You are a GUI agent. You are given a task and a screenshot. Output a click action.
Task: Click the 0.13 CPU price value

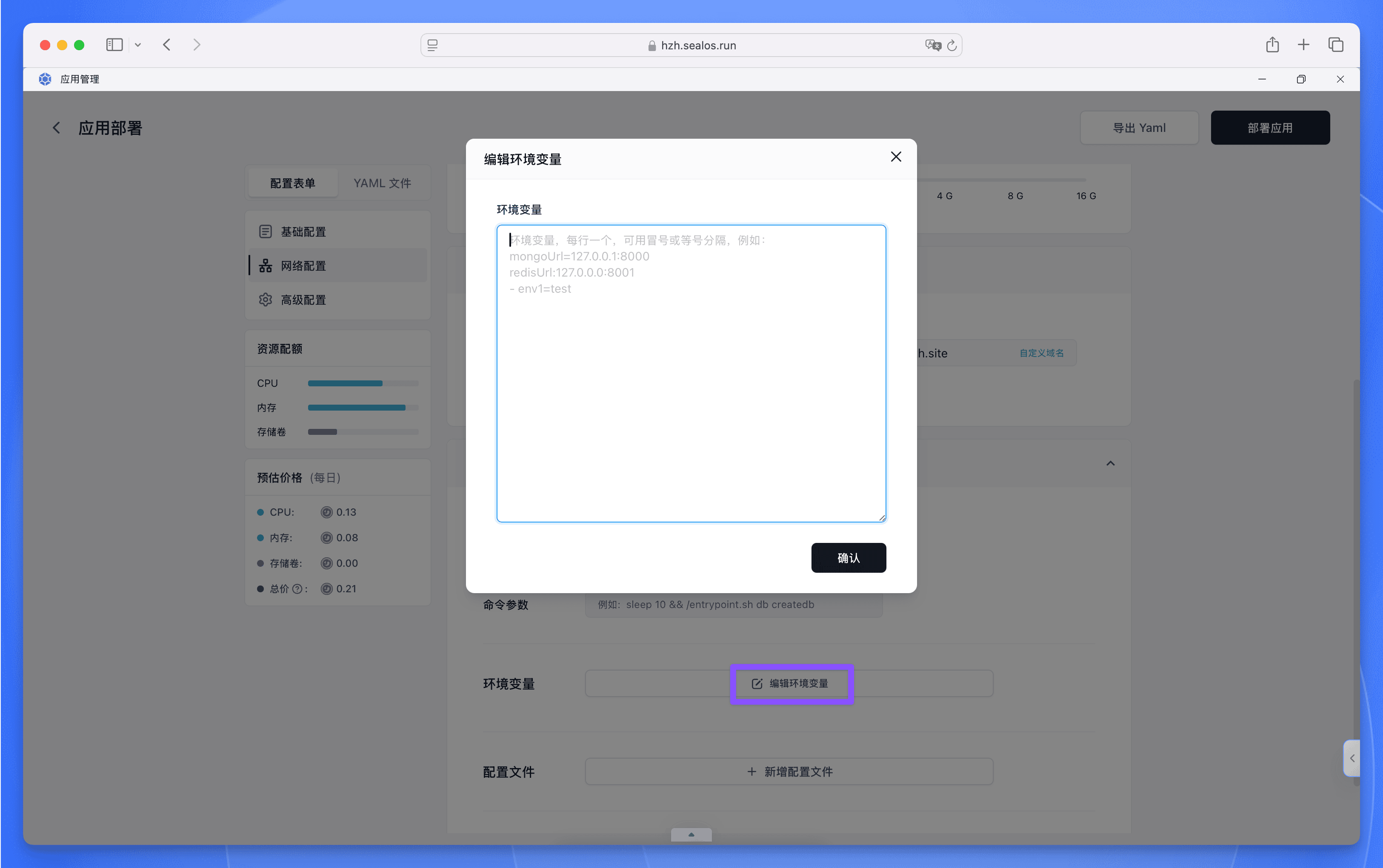point(346,511)
